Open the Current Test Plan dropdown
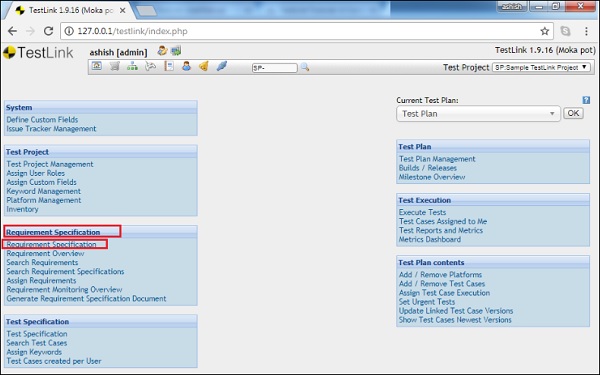This screenshot has height=375, width=600. tap(478, 114)
